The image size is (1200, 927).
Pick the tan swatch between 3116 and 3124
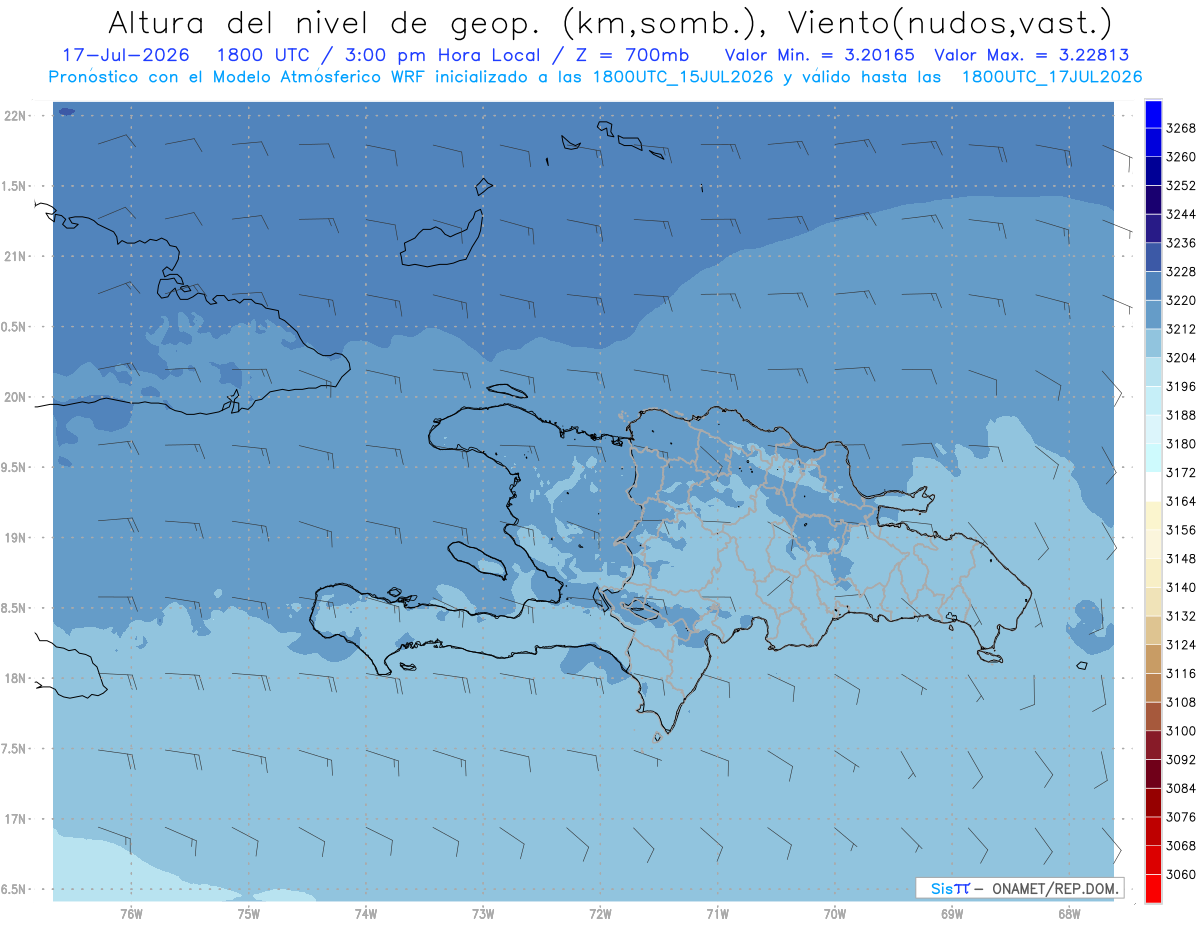click(x=1153, y=659)
